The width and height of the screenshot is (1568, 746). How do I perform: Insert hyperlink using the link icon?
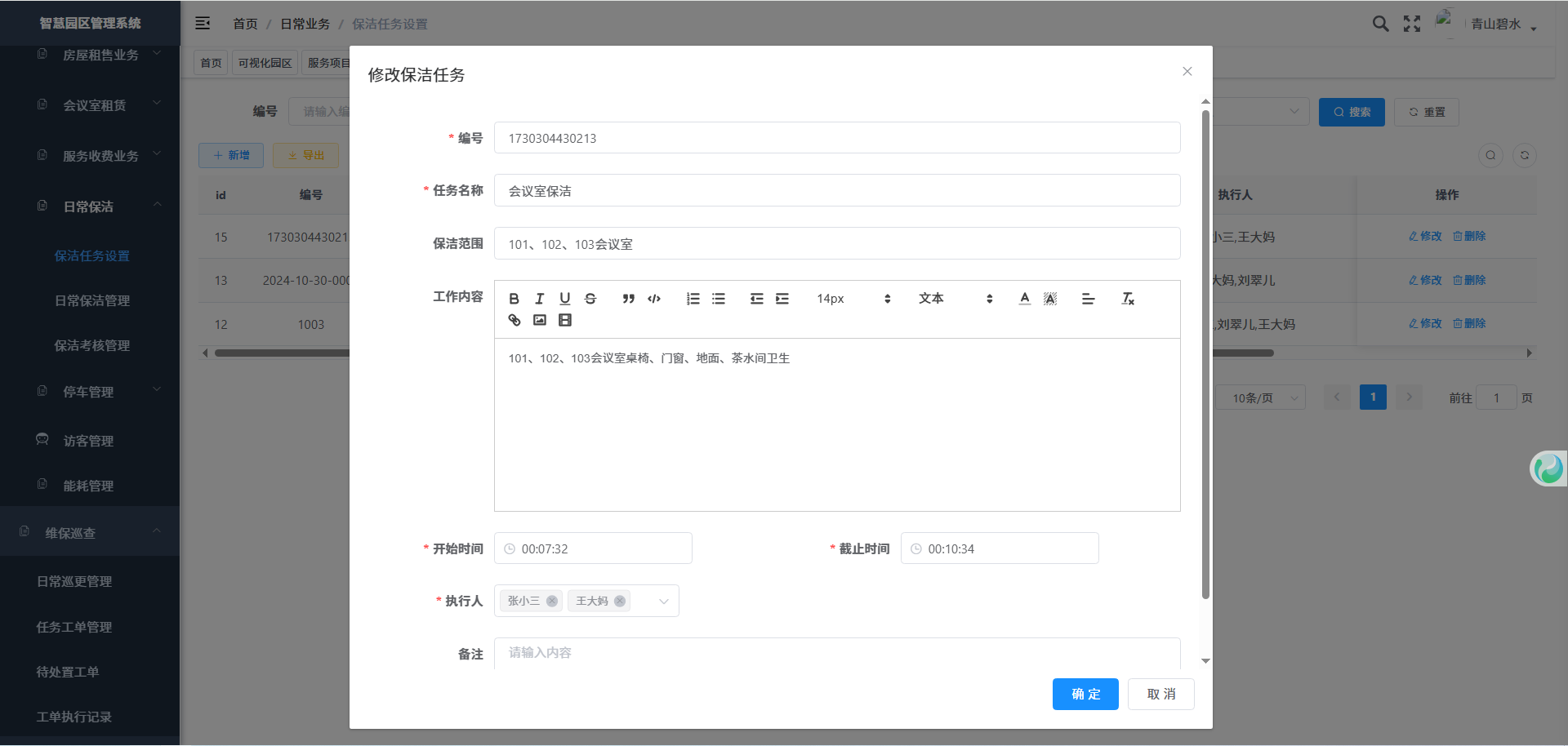click(x=514, y=320)
